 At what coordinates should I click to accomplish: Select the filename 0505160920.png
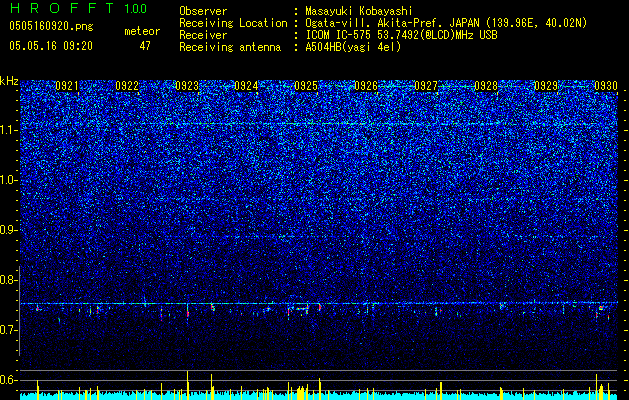coord(51,26)
